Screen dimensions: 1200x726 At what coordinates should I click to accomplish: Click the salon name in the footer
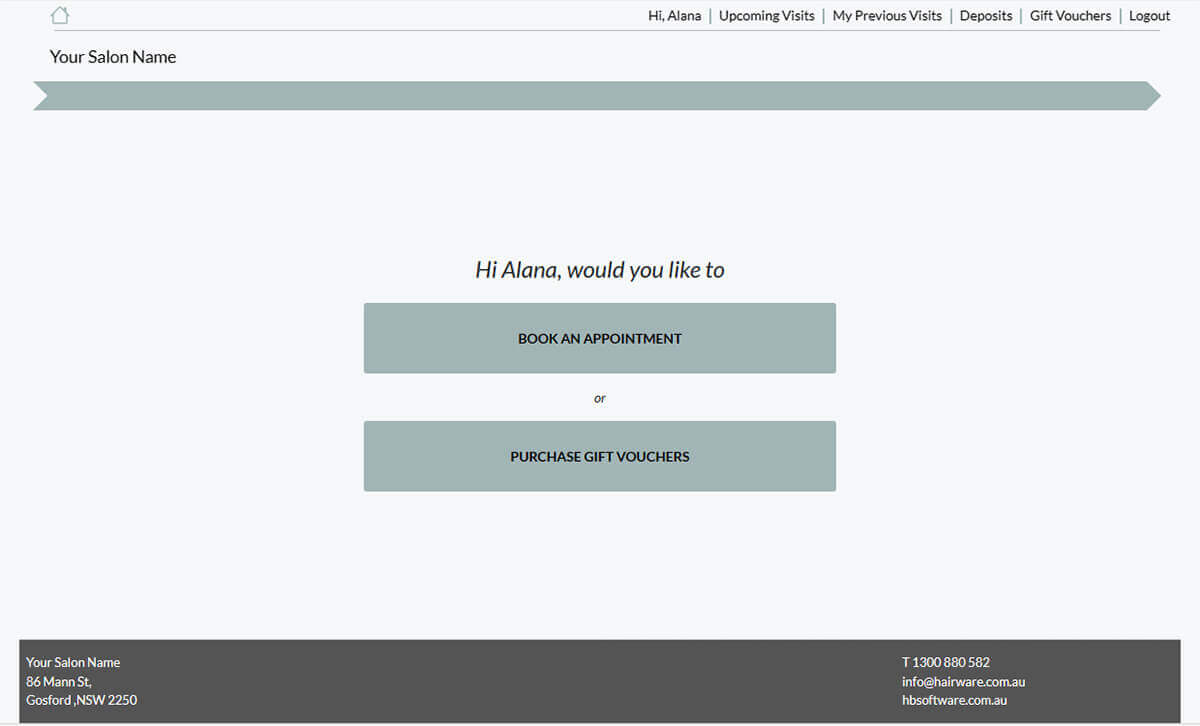tap(73, 662)
